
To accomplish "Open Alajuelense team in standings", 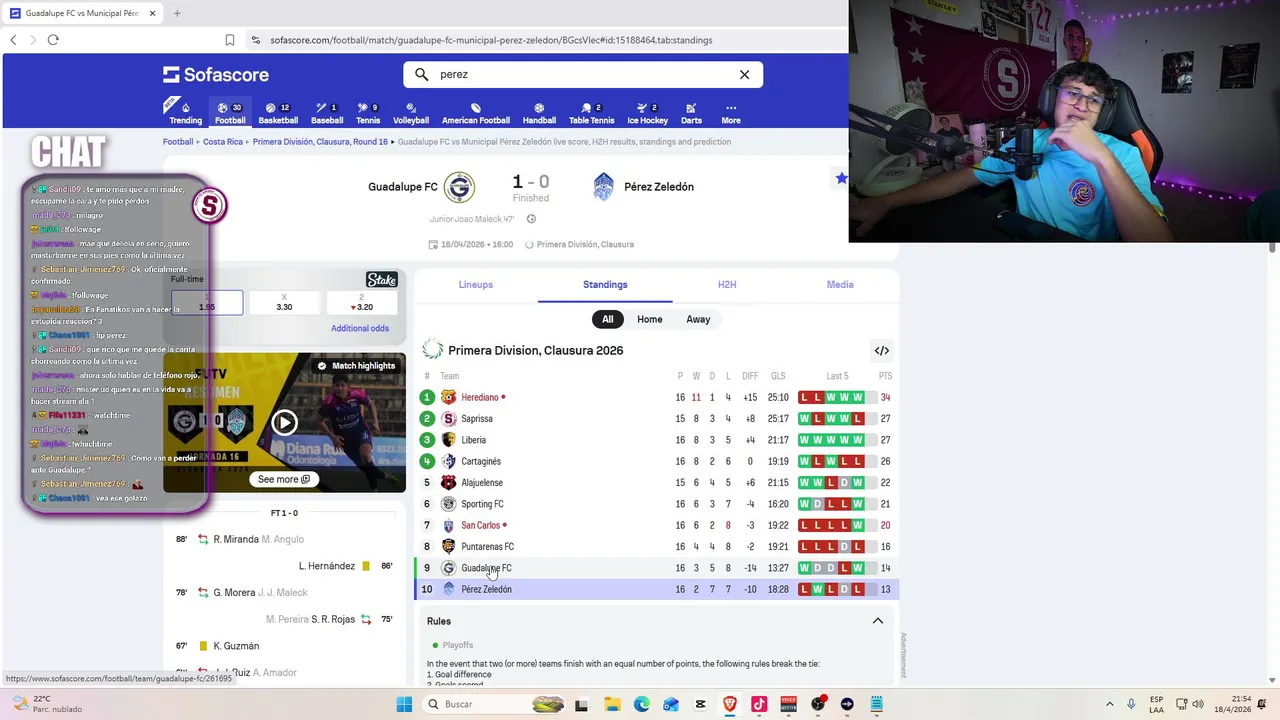I will coord(482,483).
